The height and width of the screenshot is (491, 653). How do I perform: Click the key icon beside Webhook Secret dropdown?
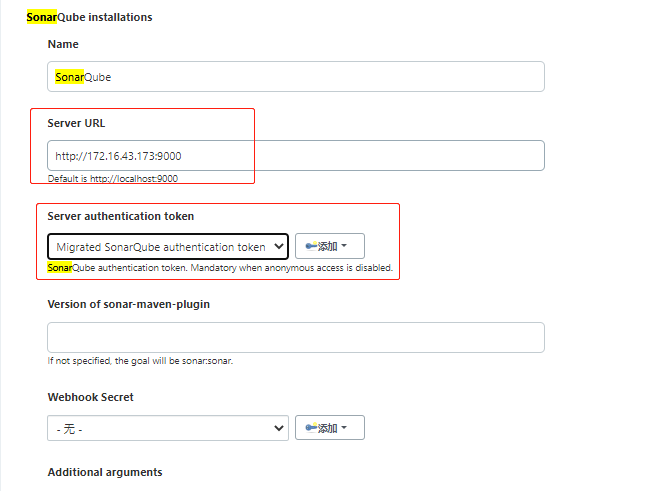[x=310, y=428]
